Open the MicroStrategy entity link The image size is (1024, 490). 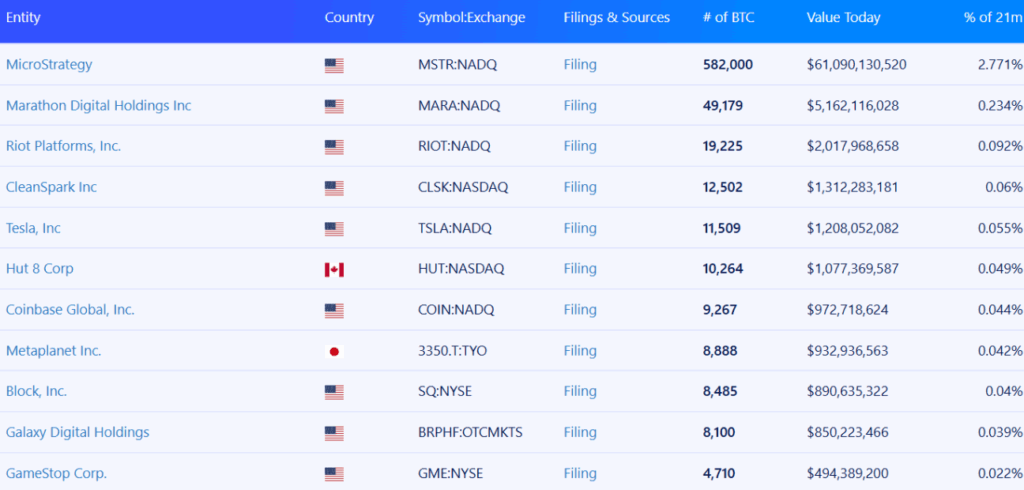tap(49, 65)
